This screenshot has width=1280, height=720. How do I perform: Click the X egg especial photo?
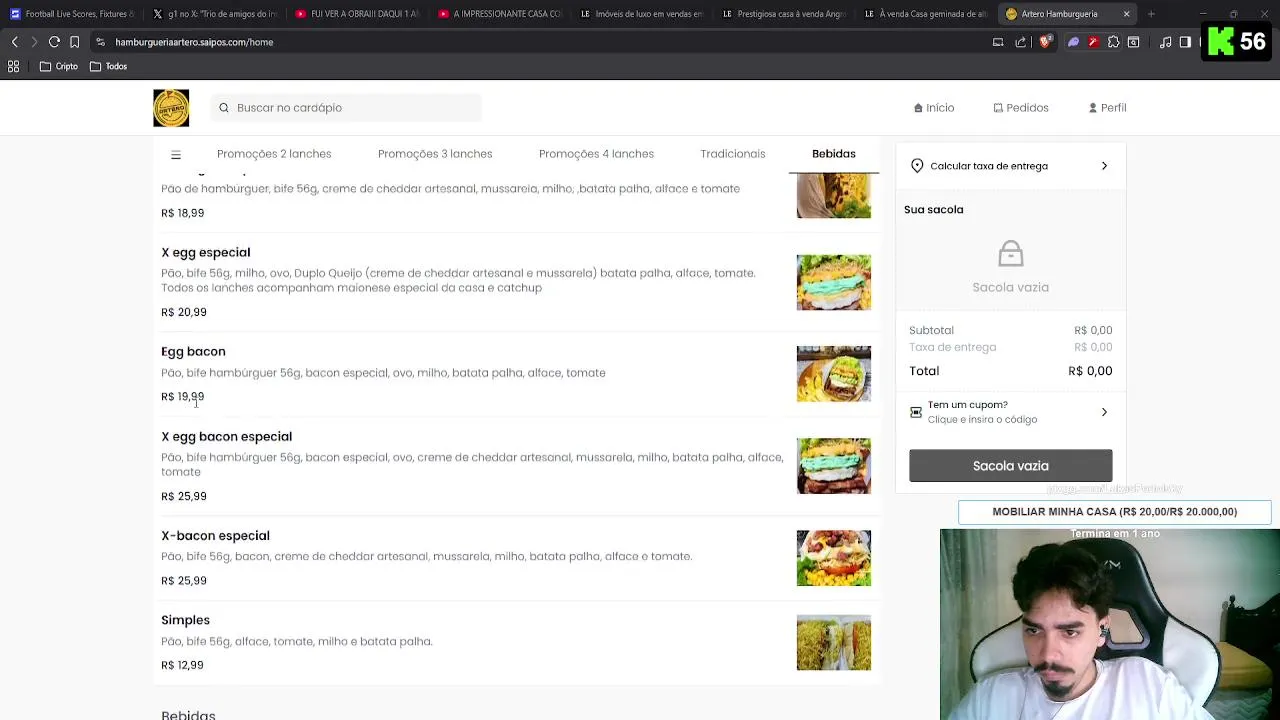tap(834, 282)
